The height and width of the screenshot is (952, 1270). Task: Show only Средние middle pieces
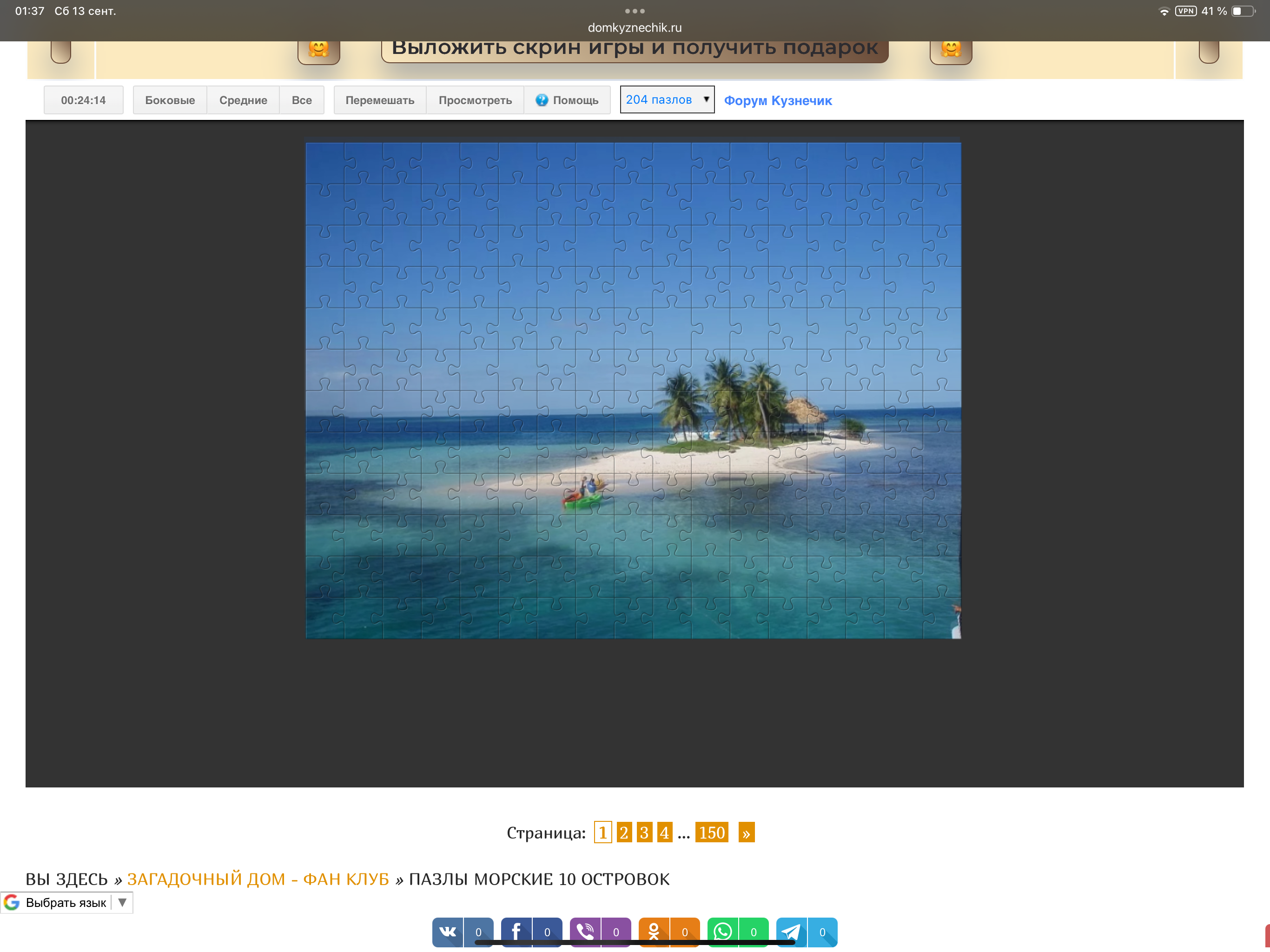click(243, 100)
